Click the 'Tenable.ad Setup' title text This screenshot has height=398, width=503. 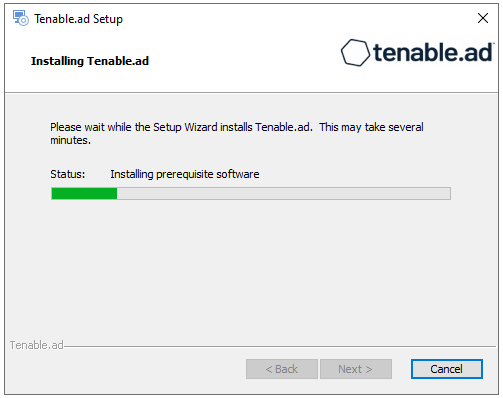coord(78,19)
